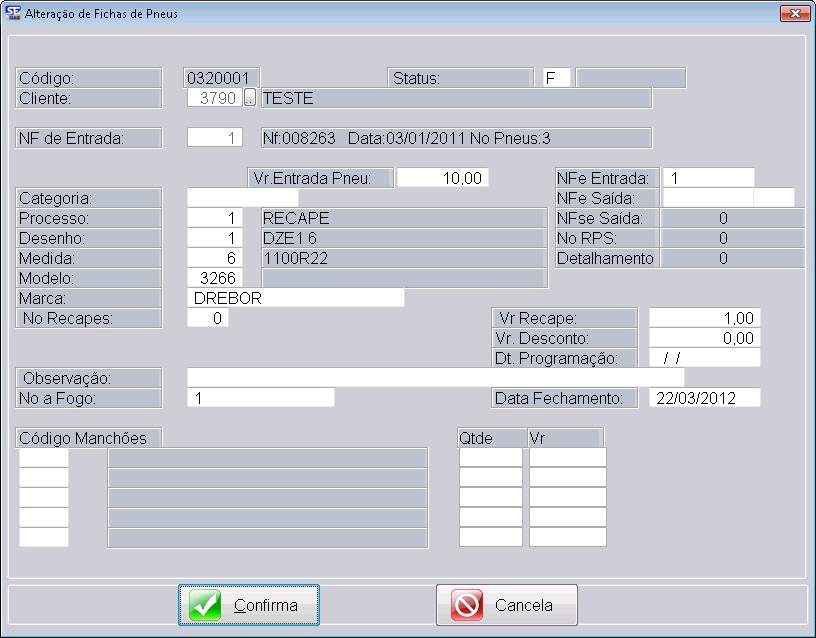Click the No Recapes field
816x638 pixels.
click(207, 318)
